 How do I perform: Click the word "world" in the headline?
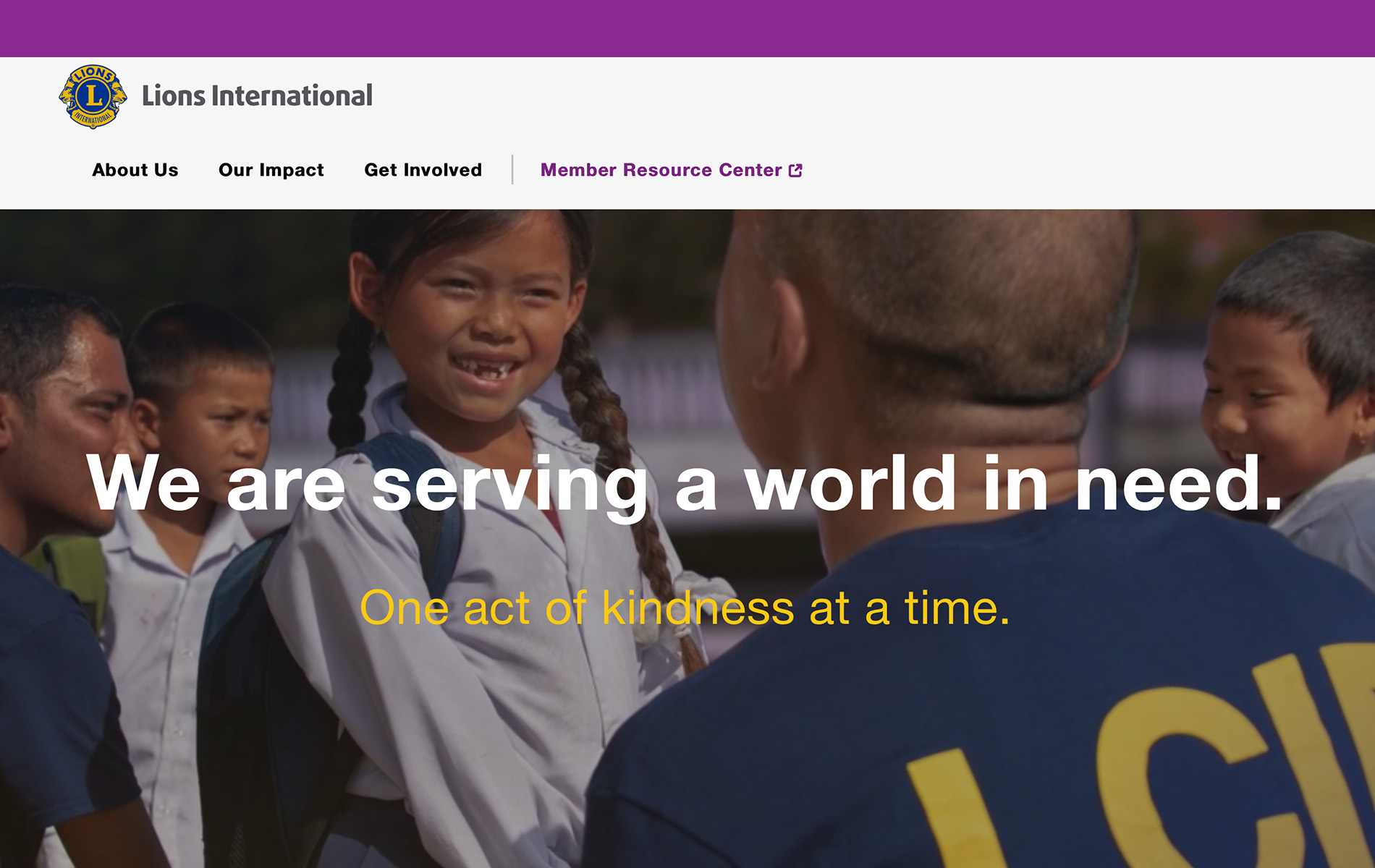(851, 483)
